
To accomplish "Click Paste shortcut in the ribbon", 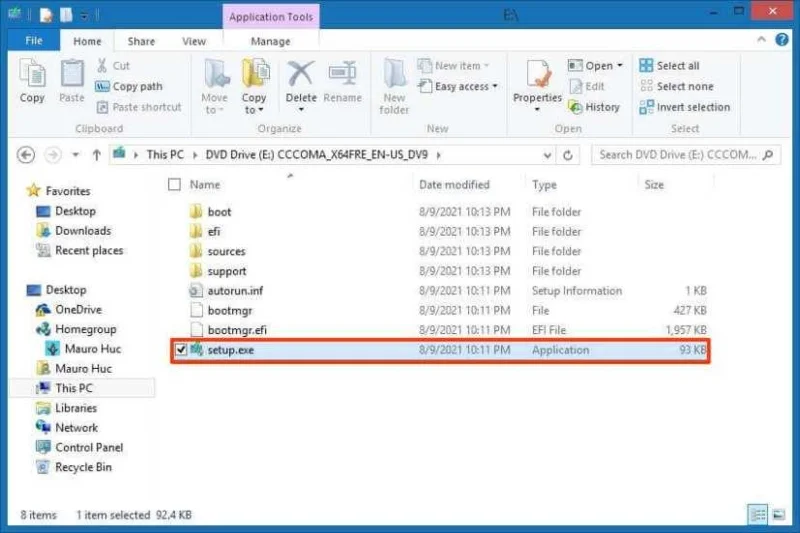I will click(x=139, y=107).
